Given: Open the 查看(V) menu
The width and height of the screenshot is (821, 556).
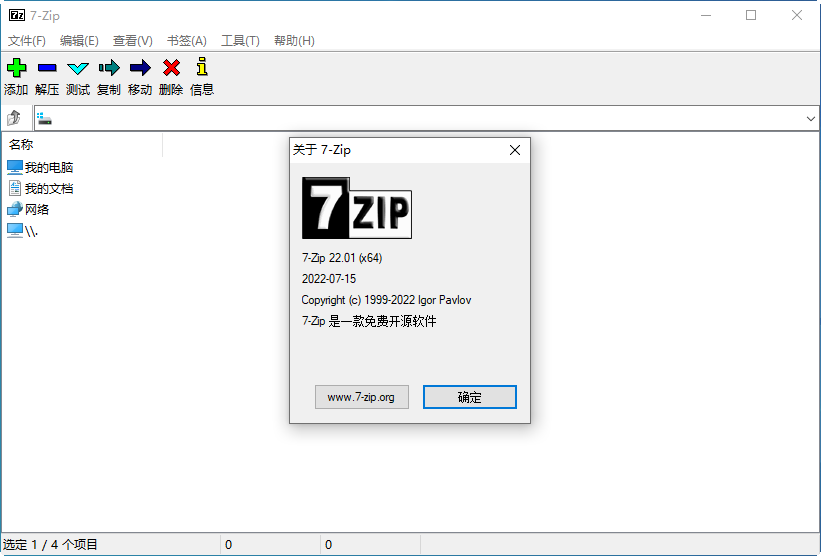Looking at the screenshot, I should click(132, 41).
